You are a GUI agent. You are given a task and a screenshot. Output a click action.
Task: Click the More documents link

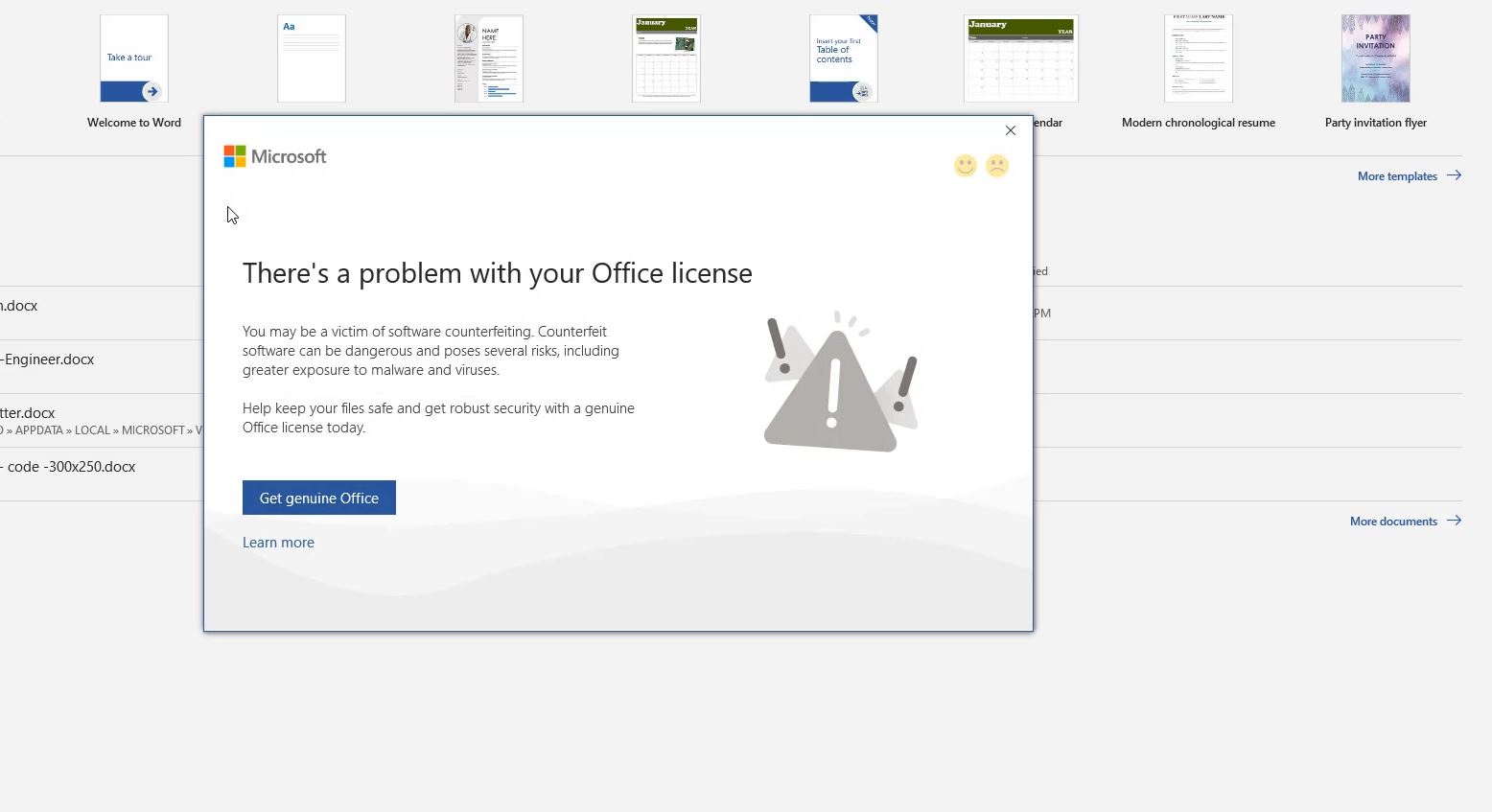pos(1392,521)
